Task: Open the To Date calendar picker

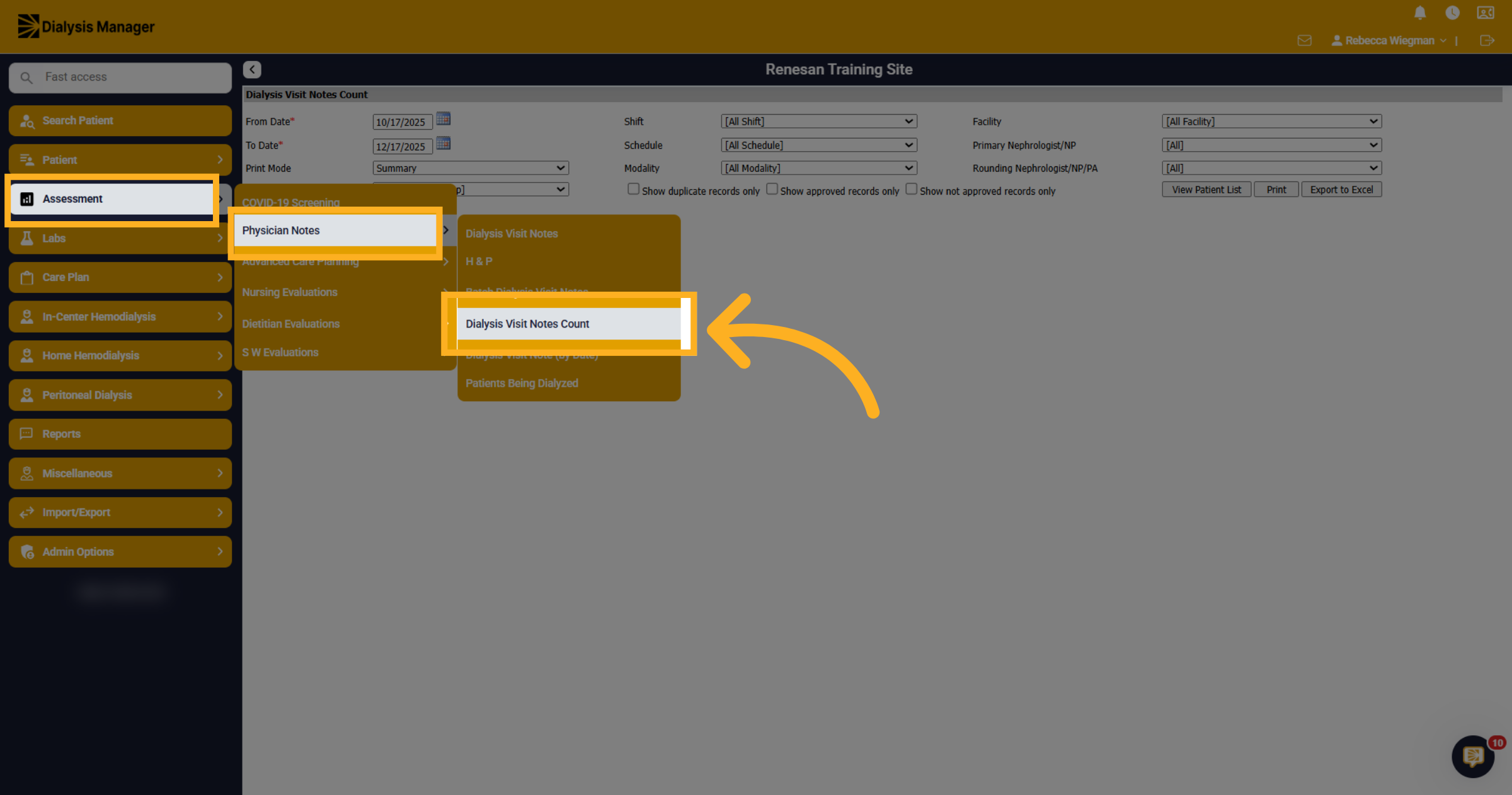Action: pyautogui.click(x=444, y=143)
